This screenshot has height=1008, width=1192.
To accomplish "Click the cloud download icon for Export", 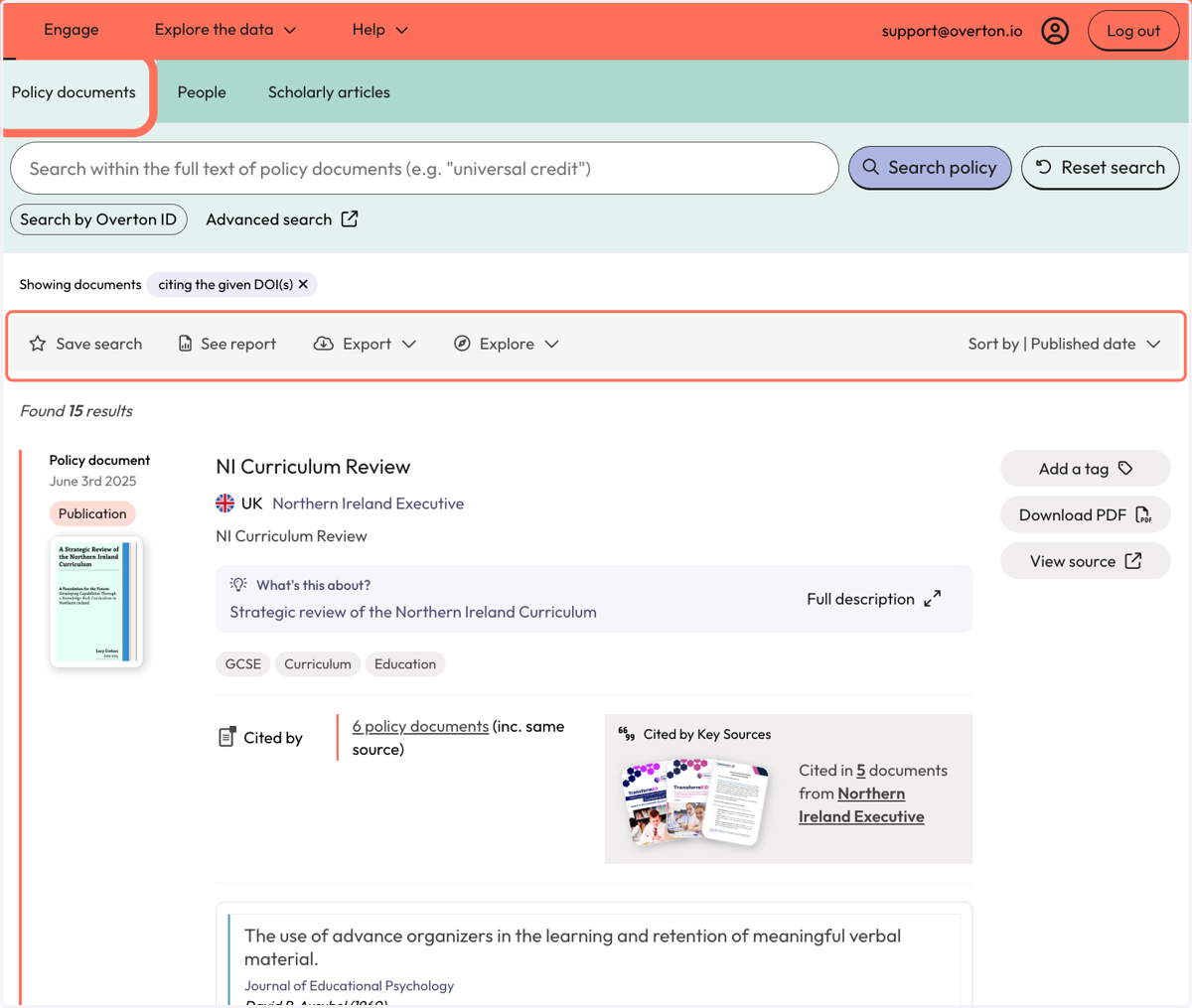I will [x=324, y=344].
